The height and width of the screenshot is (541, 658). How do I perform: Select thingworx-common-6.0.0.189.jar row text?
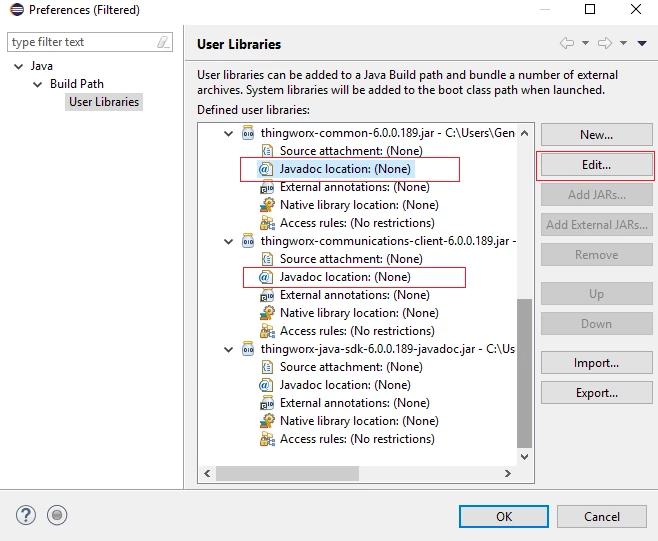tap(387, 133)
